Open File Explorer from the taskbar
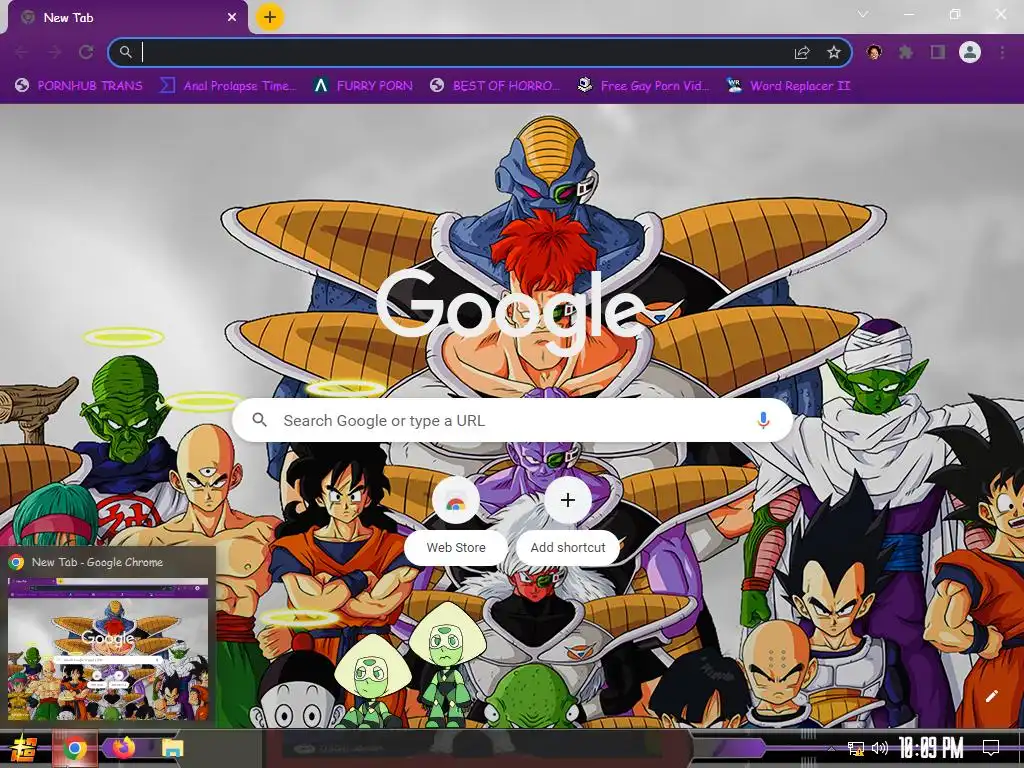The image size is (1024, 768). coord(172,748)
